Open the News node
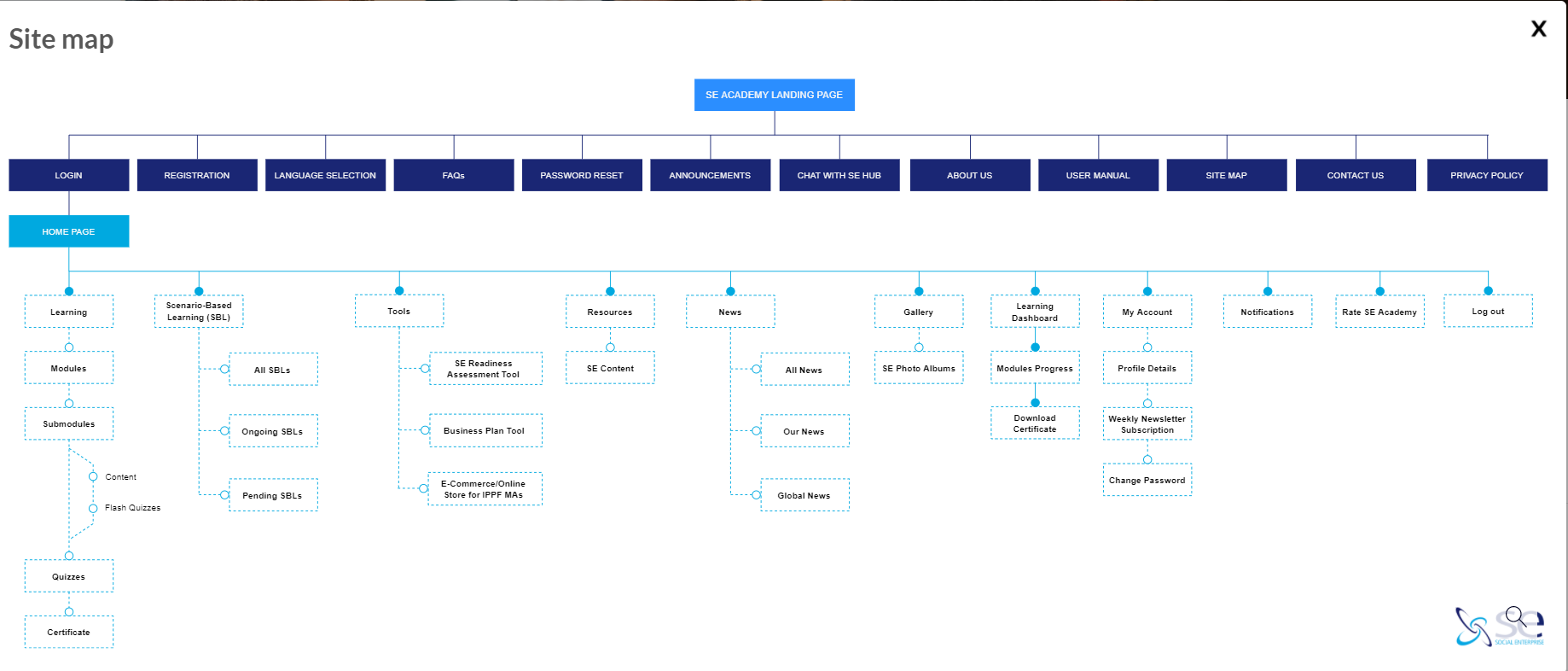The image size is (1568, 671). coord(730,312)
